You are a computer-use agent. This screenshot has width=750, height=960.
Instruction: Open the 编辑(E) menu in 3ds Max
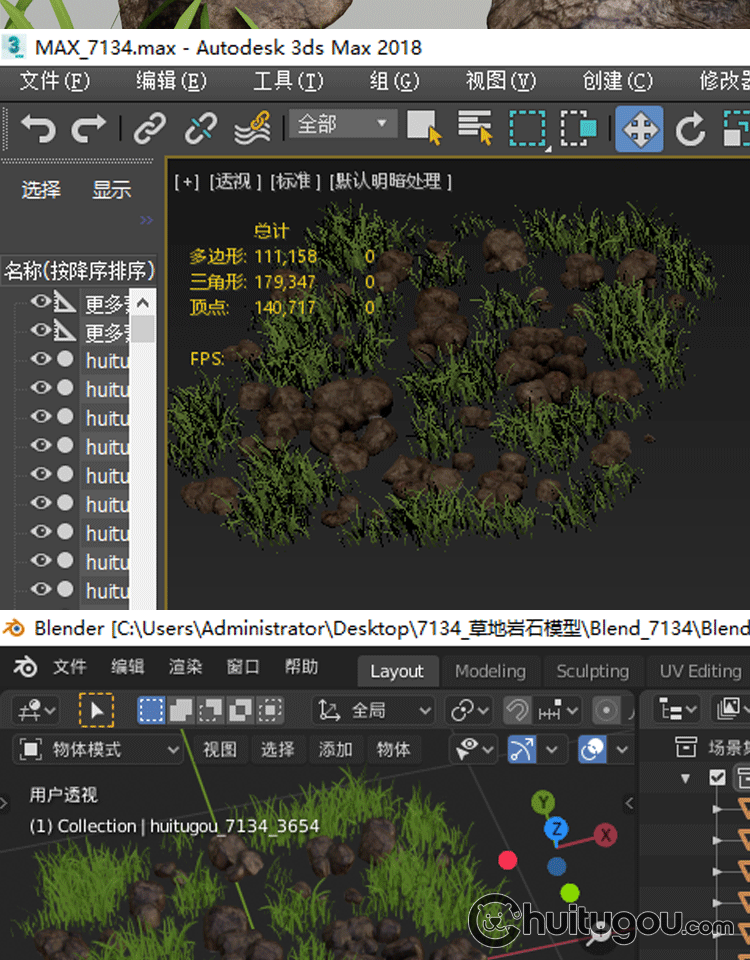coord(171,81)
